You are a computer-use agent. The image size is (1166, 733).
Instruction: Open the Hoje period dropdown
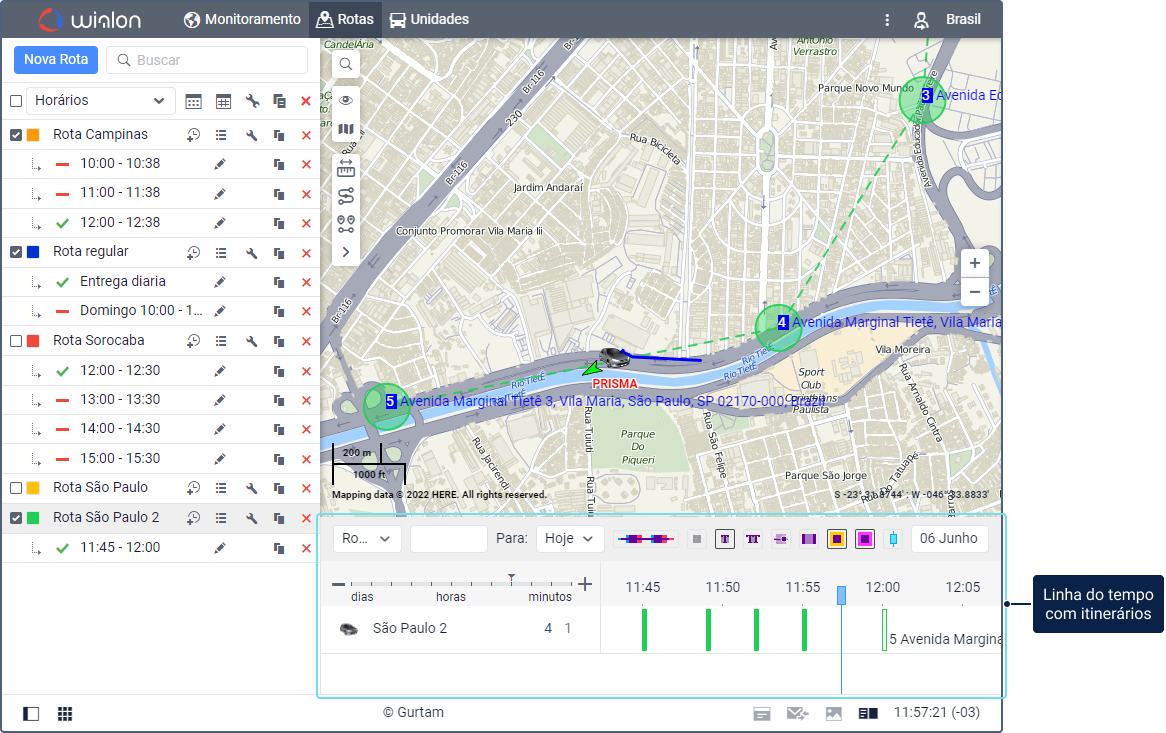569,539
